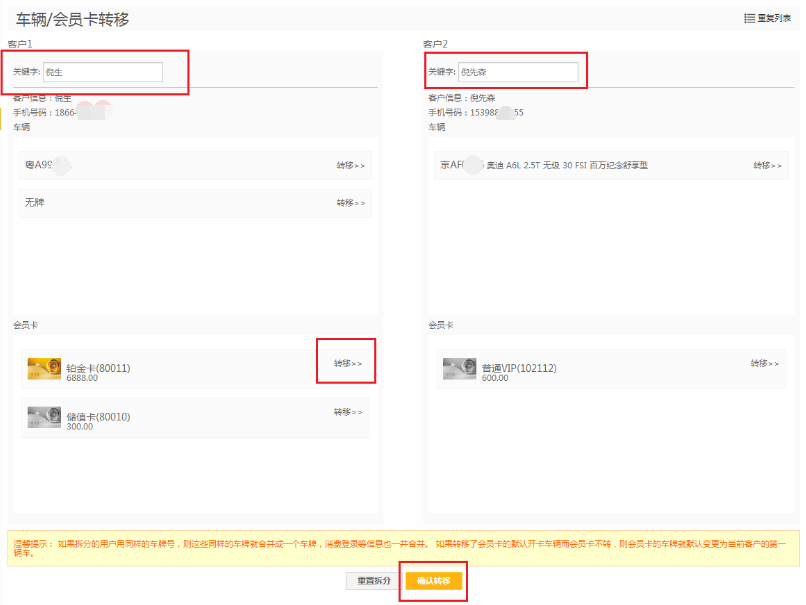Select the 铂金卡(80011) card name
The height and width of the screenshot is (605, 806).
98,368
